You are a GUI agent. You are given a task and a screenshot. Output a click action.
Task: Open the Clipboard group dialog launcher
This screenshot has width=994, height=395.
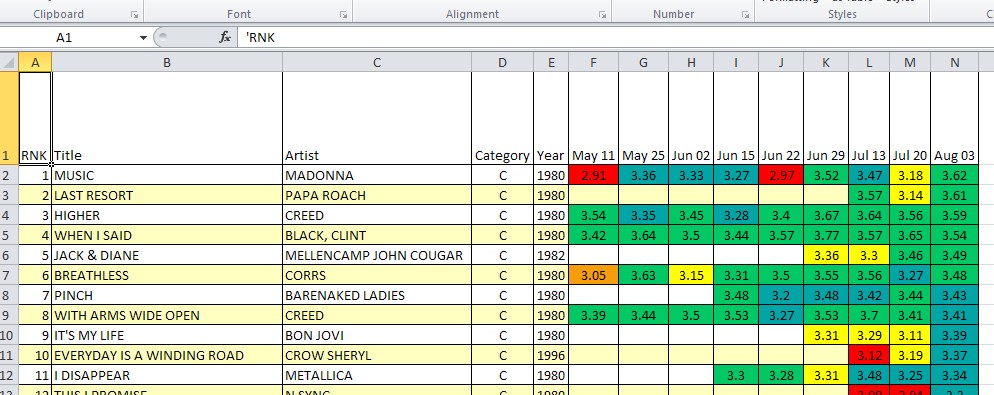pyautogui.click(x=134, y=14)
